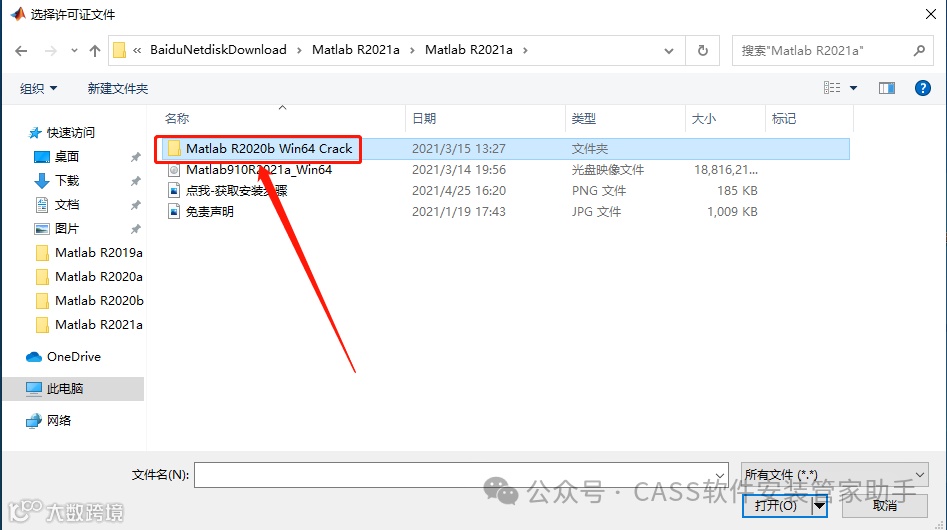947x530 pixels.
Task: Open the help button
Action: tap(922, 88)
